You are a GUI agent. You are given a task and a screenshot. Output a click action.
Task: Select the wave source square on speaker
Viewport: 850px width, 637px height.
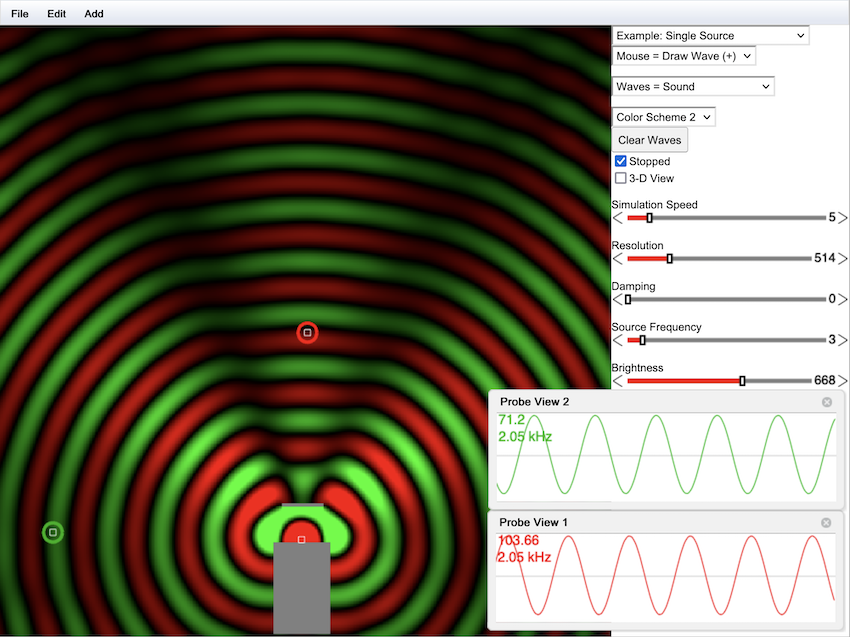pyautogui.click(x=302, y=539)
